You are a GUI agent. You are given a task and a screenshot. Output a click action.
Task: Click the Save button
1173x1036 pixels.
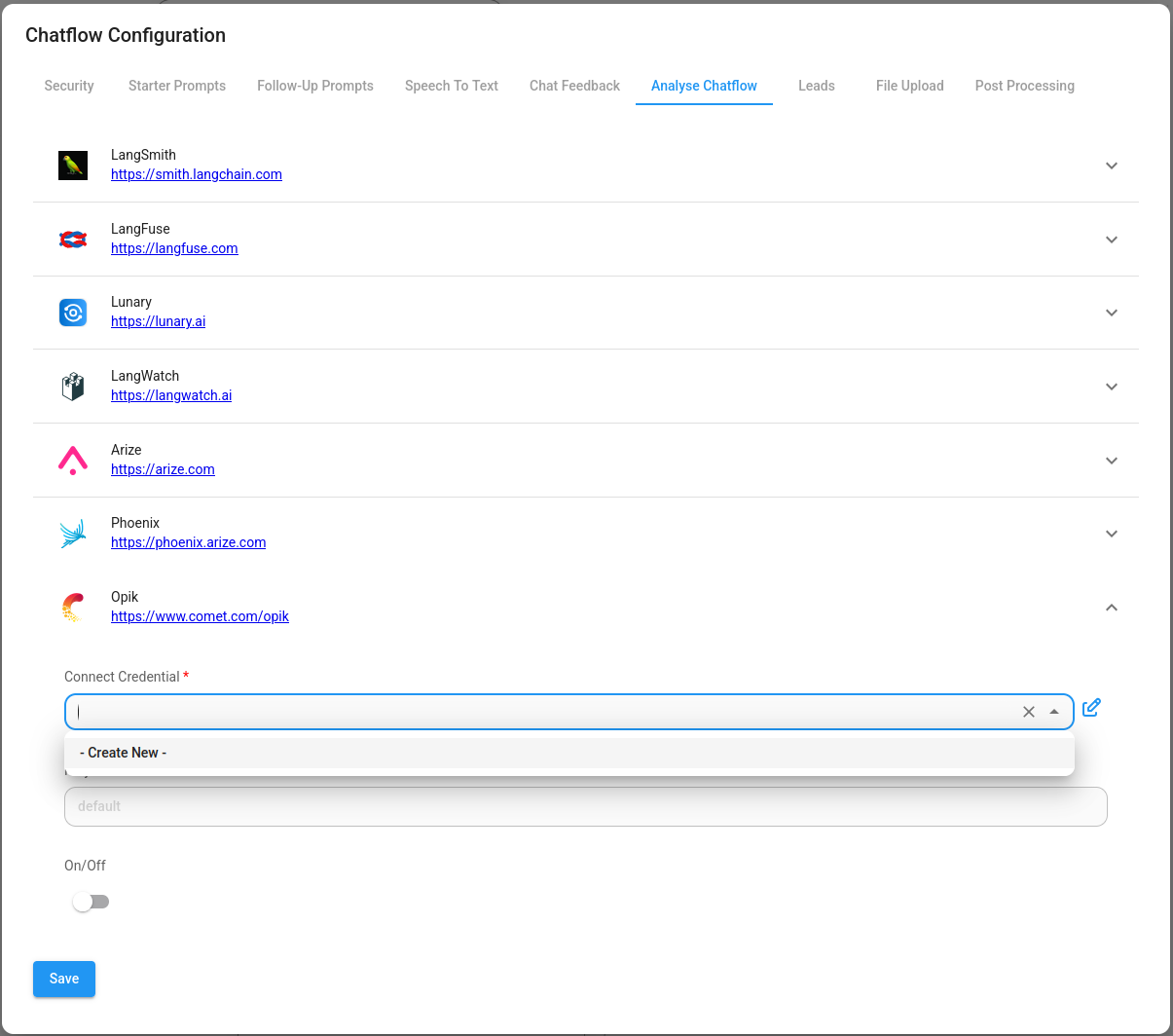[63, 979]
